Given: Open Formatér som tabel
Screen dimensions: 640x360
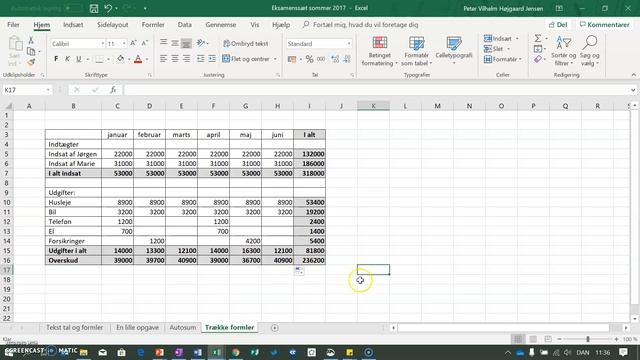Looking at the screenshot, I should [x=416, y=51].
